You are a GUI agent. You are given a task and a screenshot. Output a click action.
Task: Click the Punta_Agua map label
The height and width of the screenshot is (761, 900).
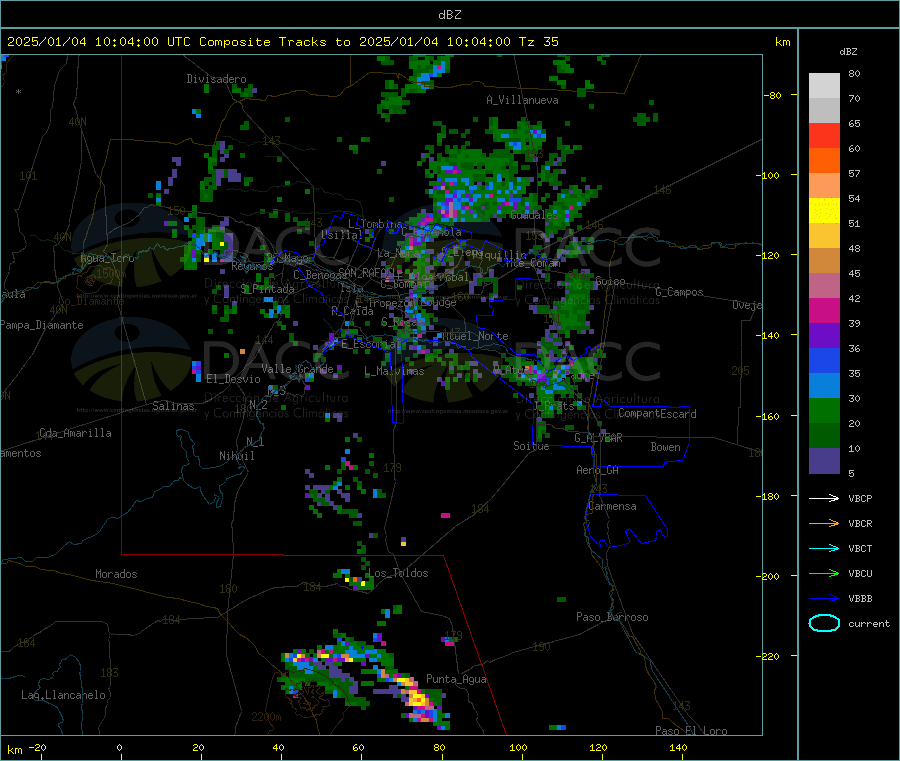(x=456, y=680)
